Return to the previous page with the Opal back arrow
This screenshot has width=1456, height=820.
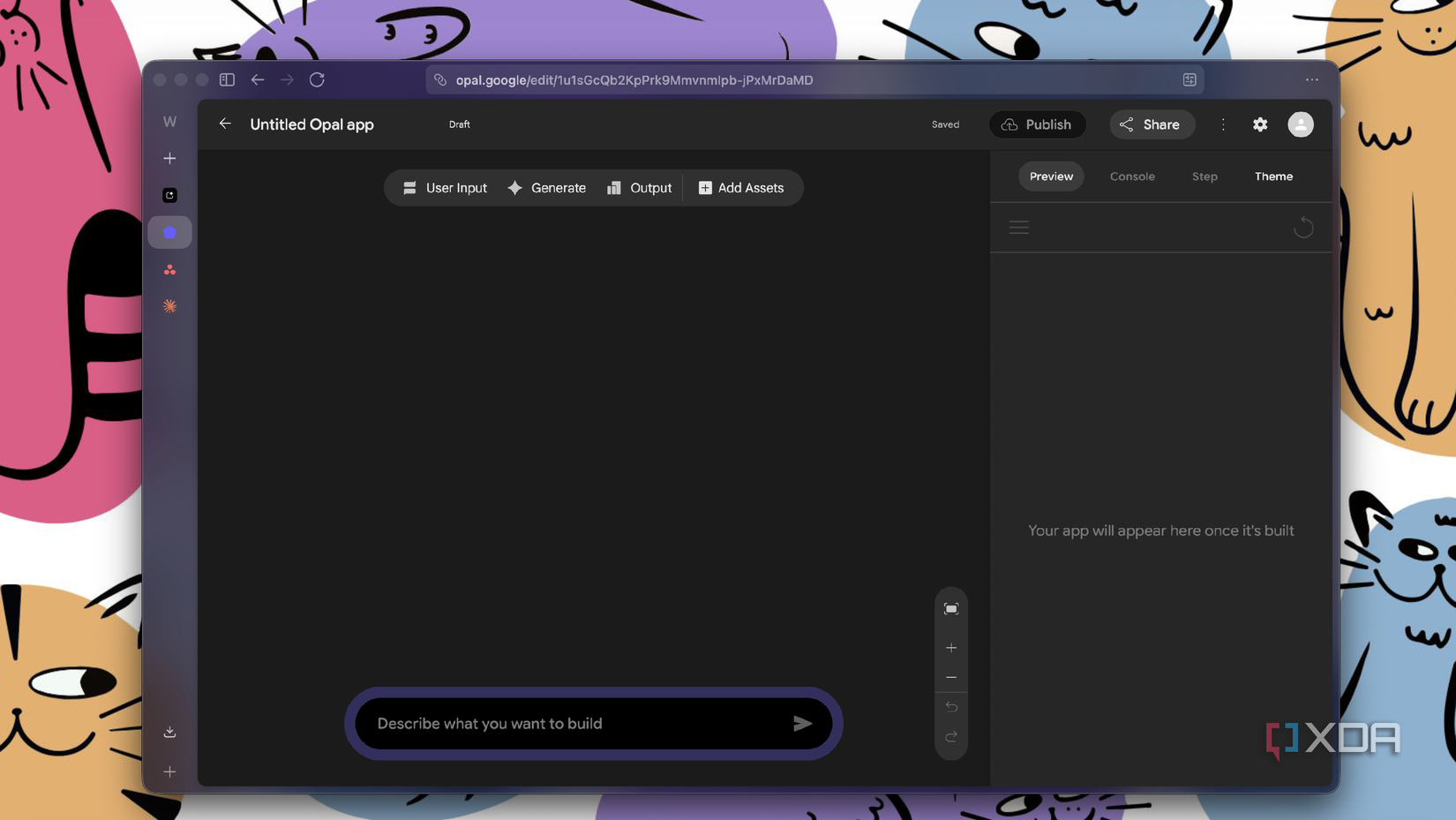(225, 124)
